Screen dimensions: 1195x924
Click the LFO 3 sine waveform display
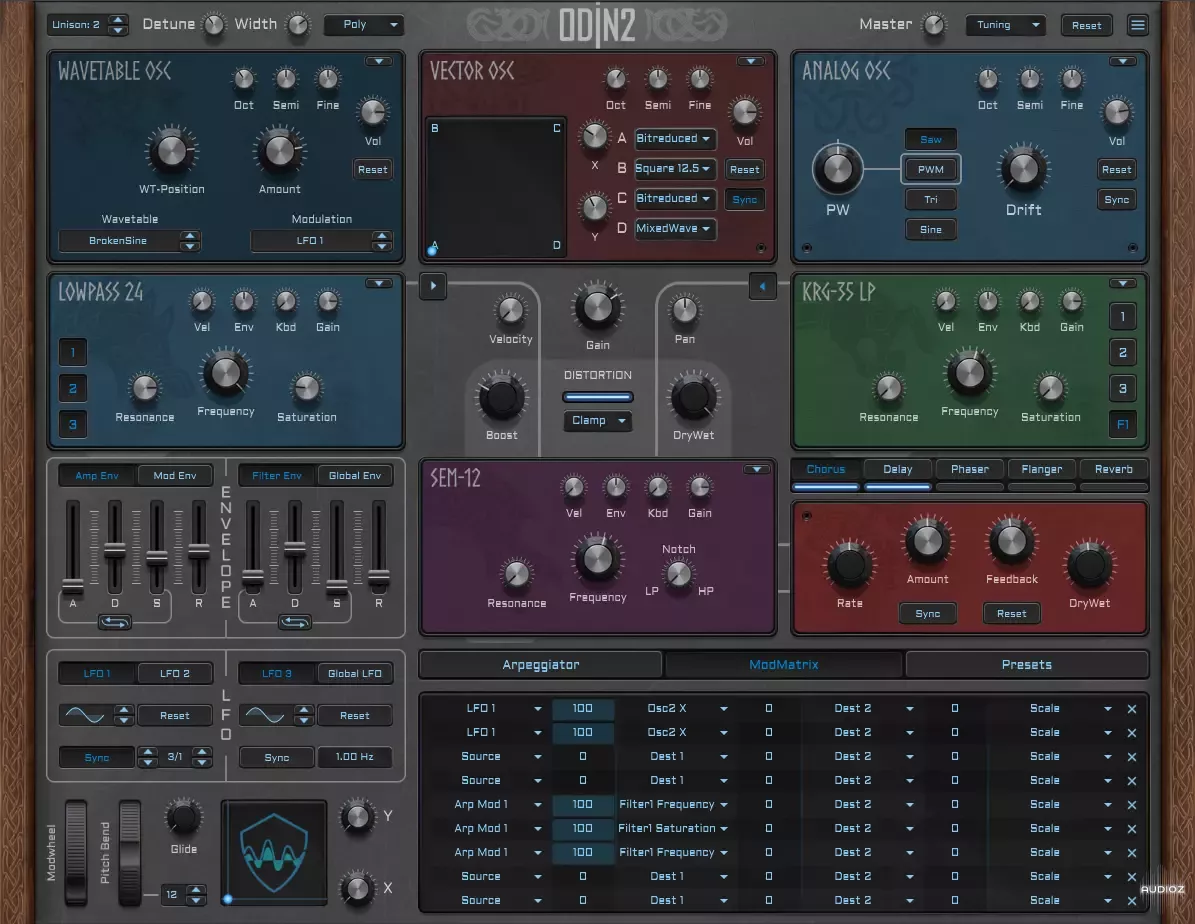click(x=265, y=715)
